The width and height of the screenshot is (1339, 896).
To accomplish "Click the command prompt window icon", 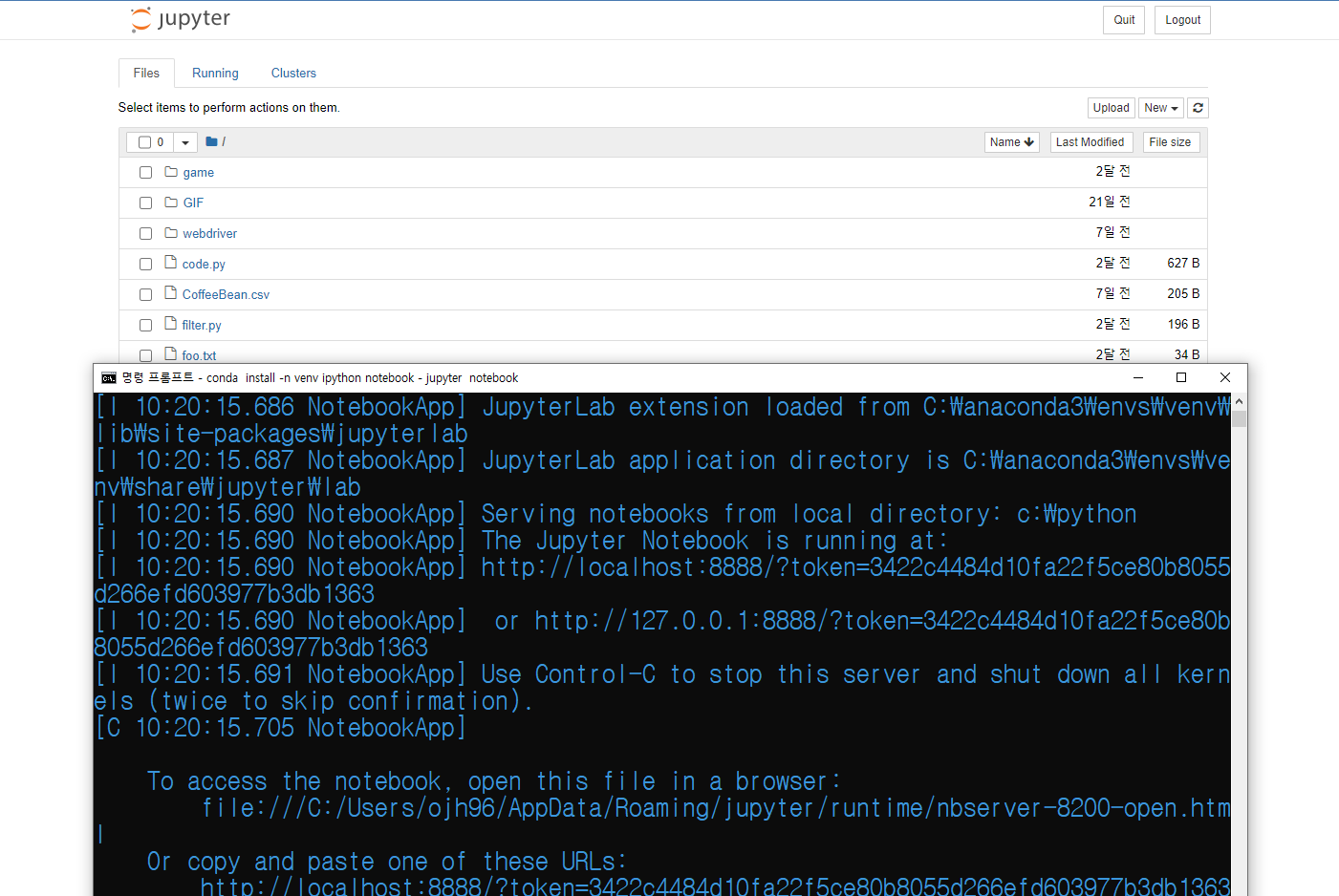I will 109,378.
